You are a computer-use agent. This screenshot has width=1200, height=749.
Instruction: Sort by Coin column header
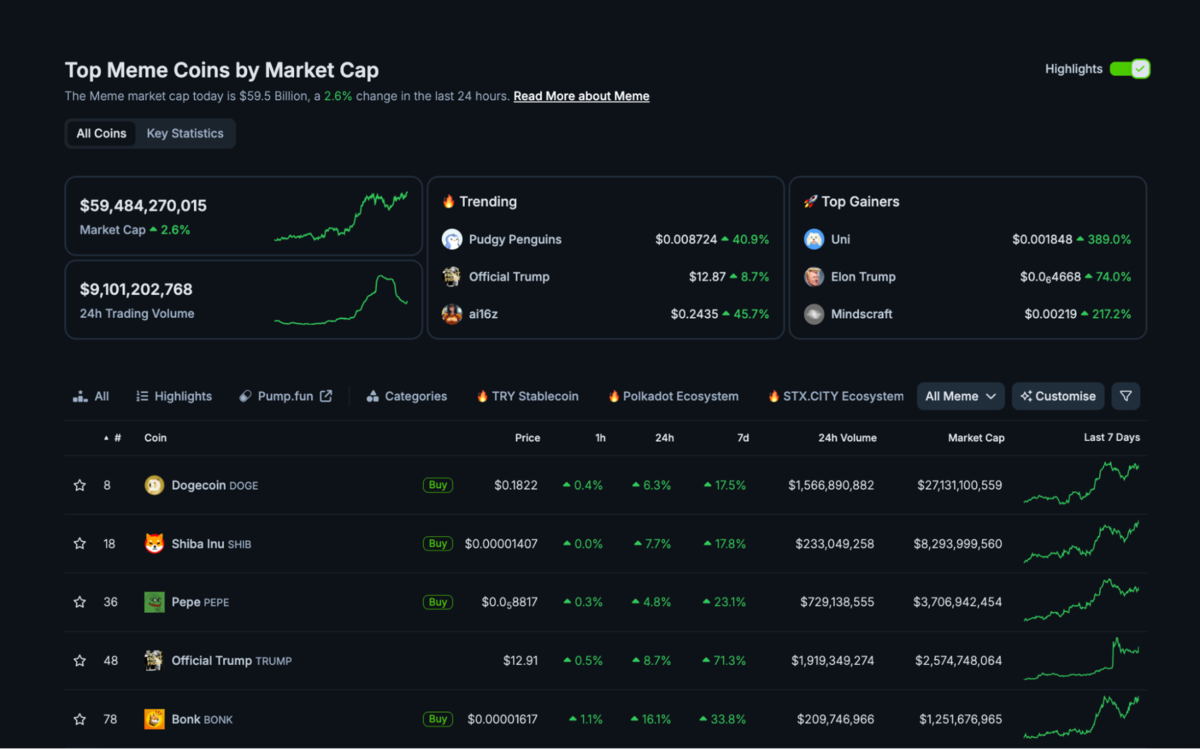(155, 438)
